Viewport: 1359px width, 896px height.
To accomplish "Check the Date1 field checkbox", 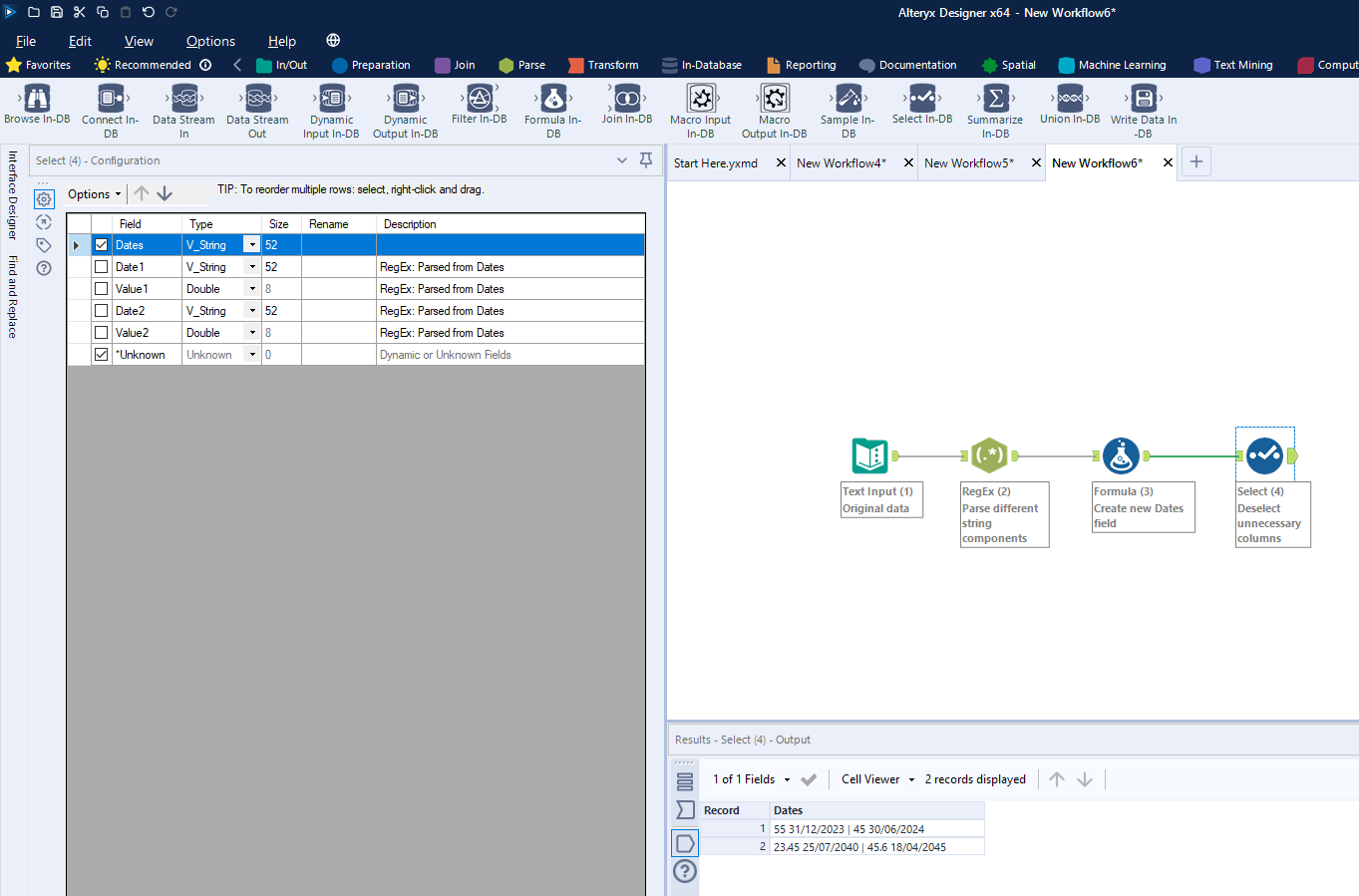I will pos(101,266).
